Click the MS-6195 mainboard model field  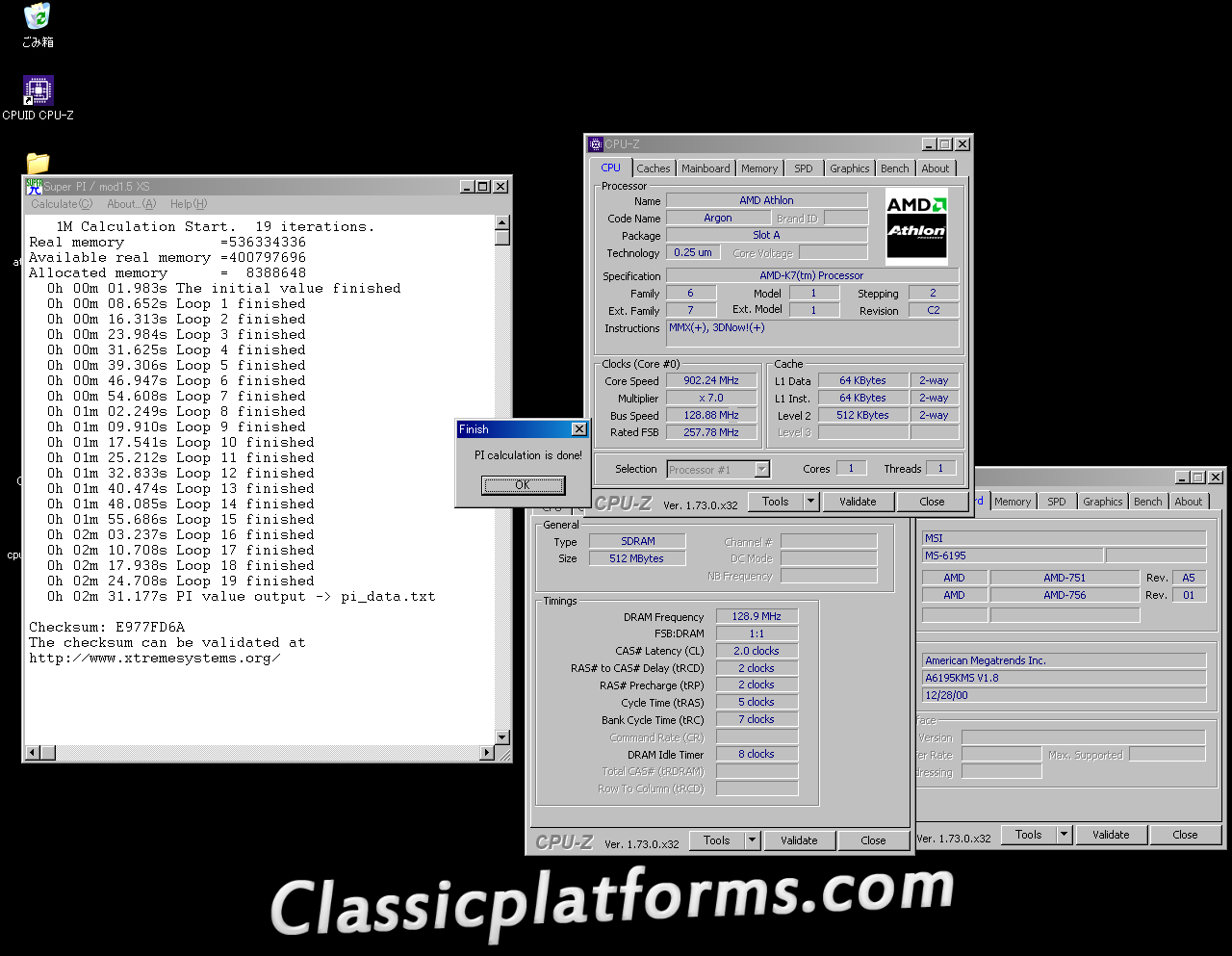pos(1013,556)
